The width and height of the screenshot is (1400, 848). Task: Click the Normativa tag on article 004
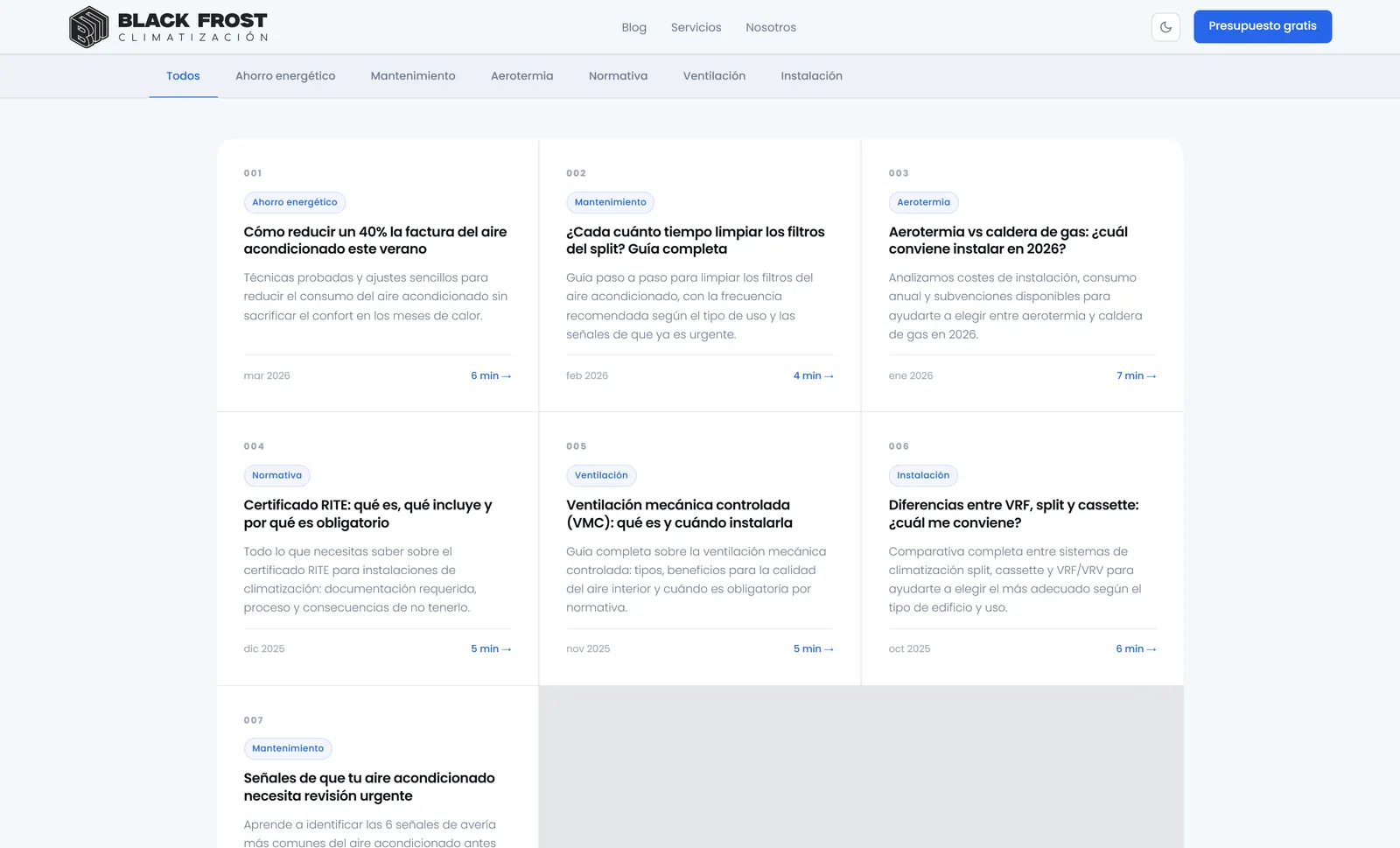click(276, 475)
